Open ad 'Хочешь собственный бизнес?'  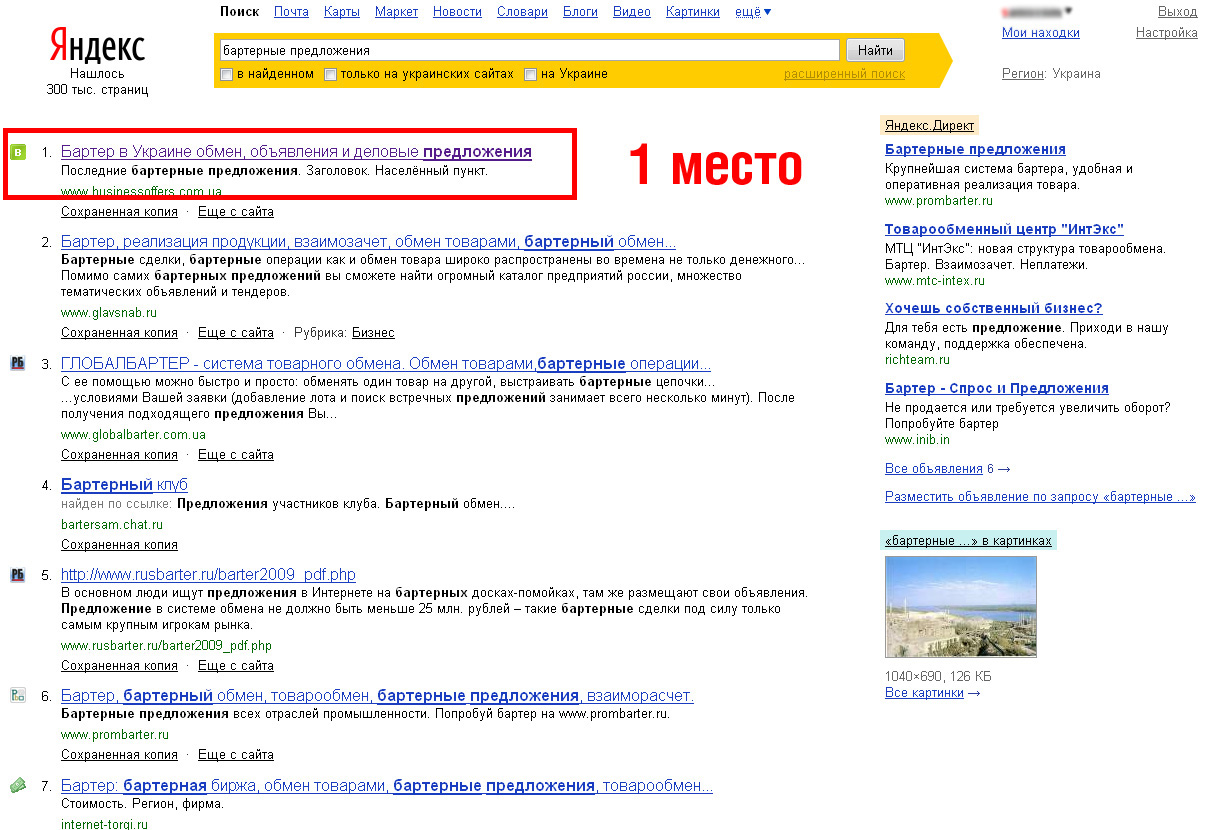pos(993,309)
